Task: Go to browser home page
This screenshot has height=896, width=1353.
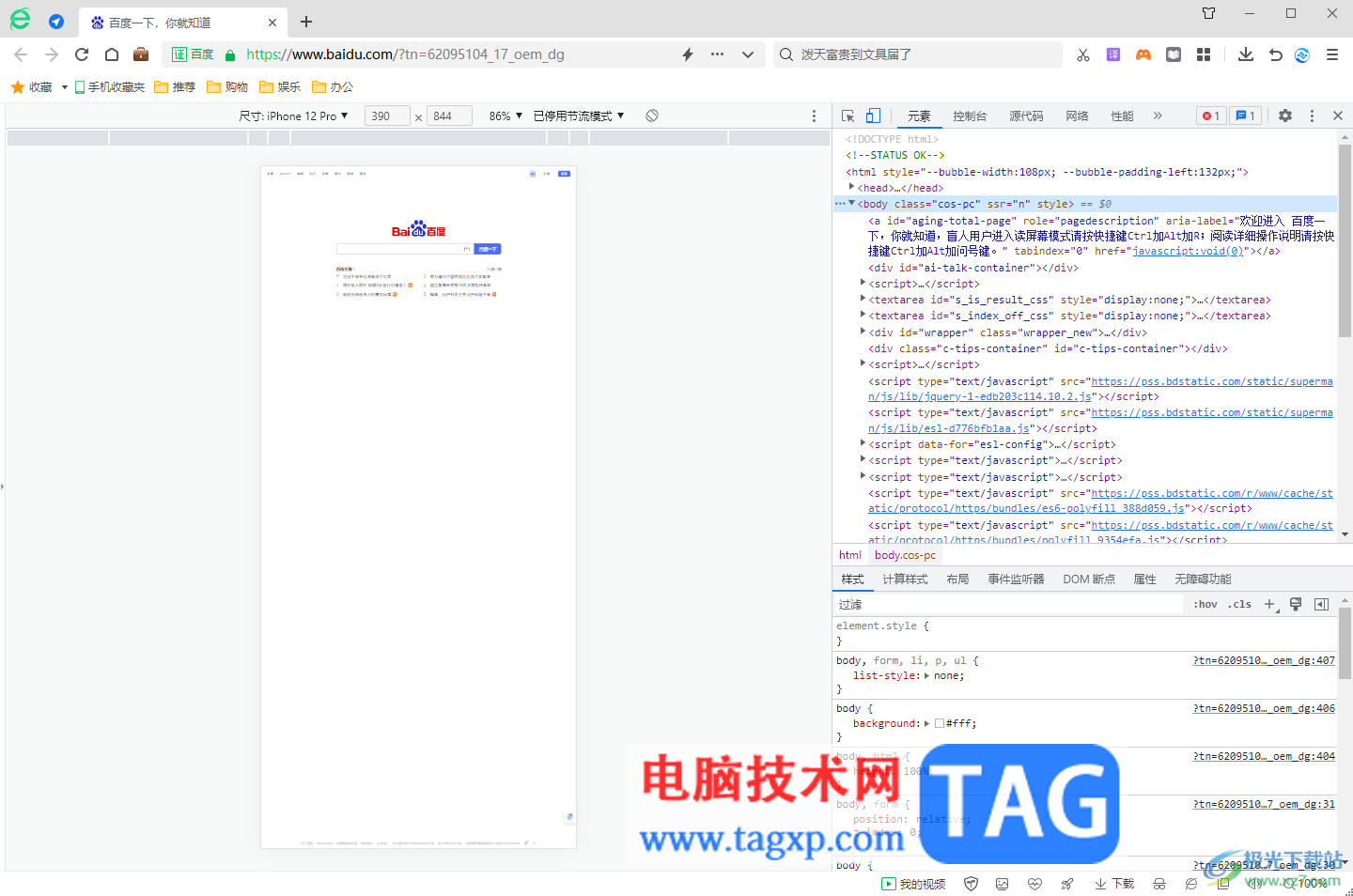Action: 112,54
